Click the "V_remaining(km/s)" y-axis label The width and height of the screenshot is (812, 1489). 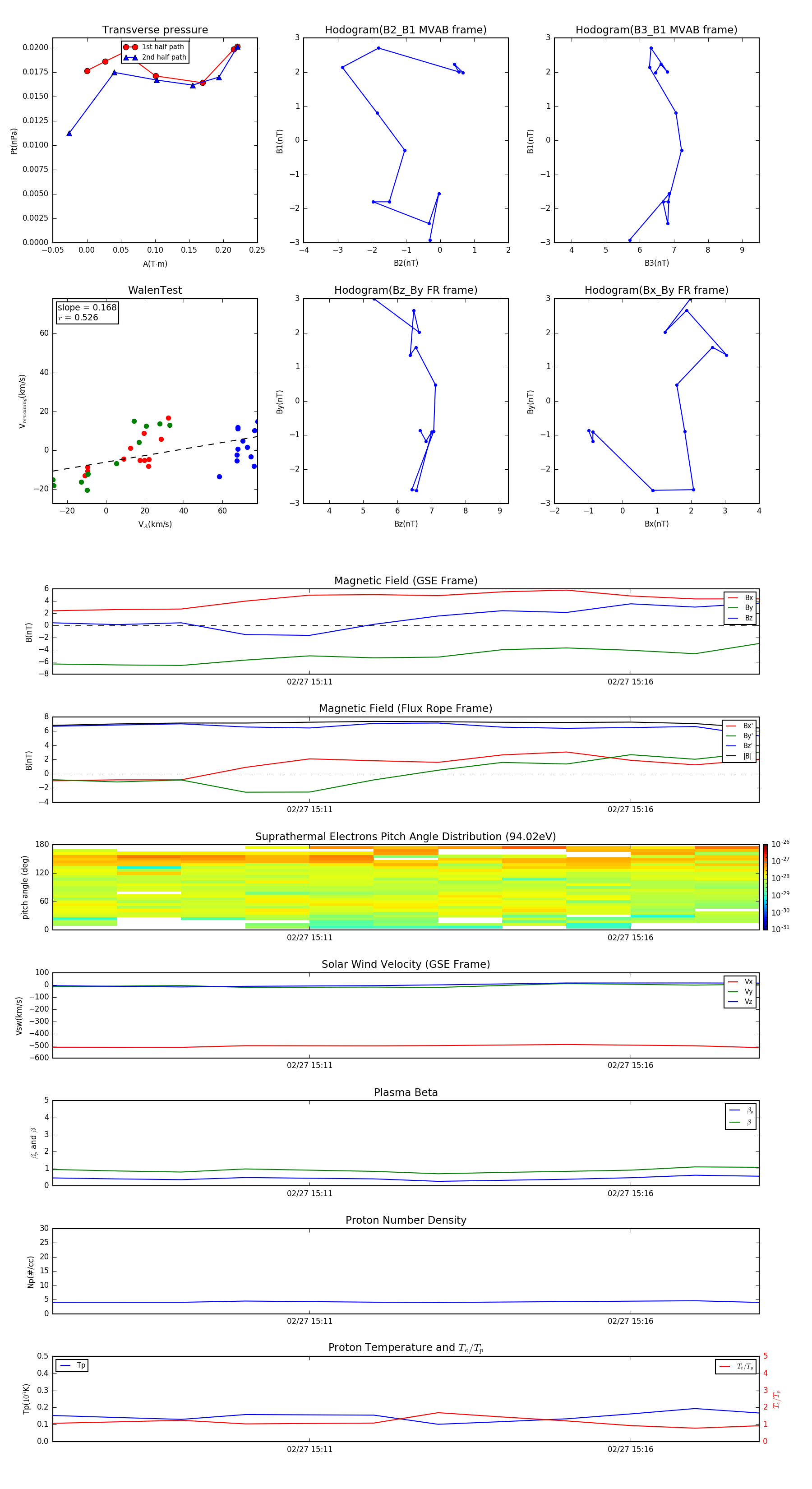[23, 401]
